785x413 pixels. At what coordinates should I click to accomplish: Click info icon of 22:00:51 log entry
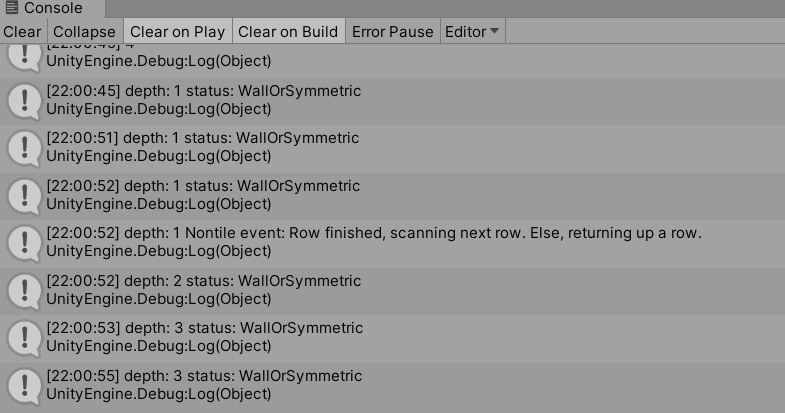pyautogui.click(x=24, y=148)
